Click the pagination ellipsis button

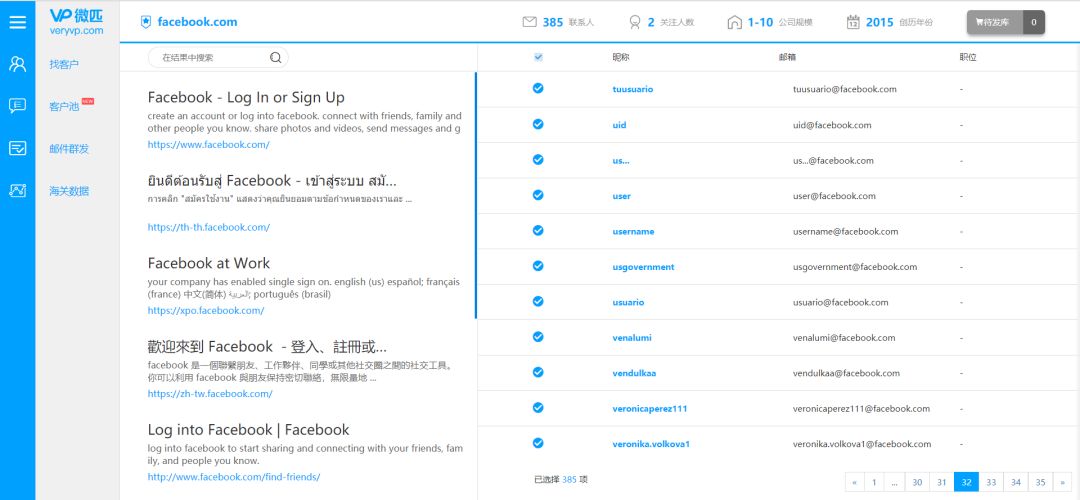coord(894,482)
